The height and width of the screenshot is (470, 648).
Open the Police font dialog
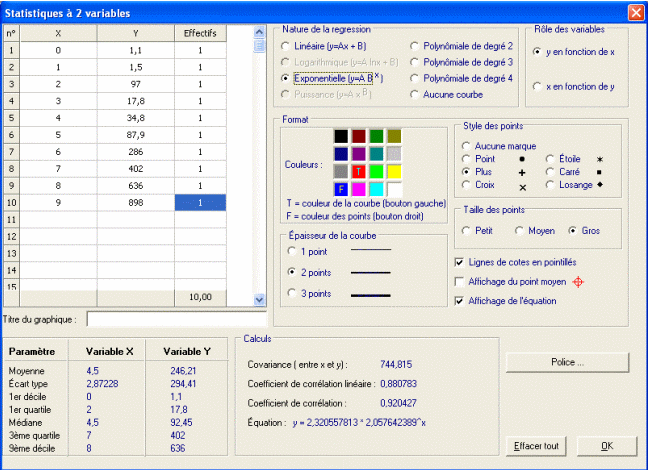click(x=567, y=361)
